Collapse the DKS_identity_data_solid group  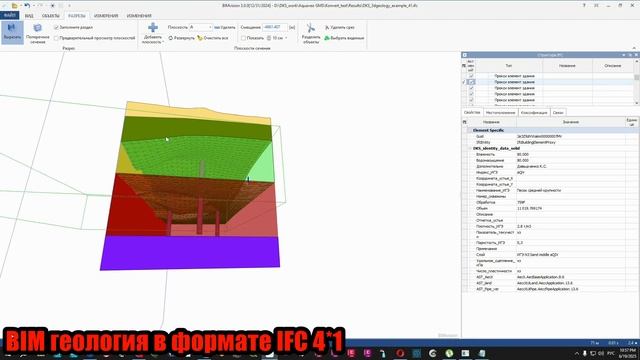470,148
